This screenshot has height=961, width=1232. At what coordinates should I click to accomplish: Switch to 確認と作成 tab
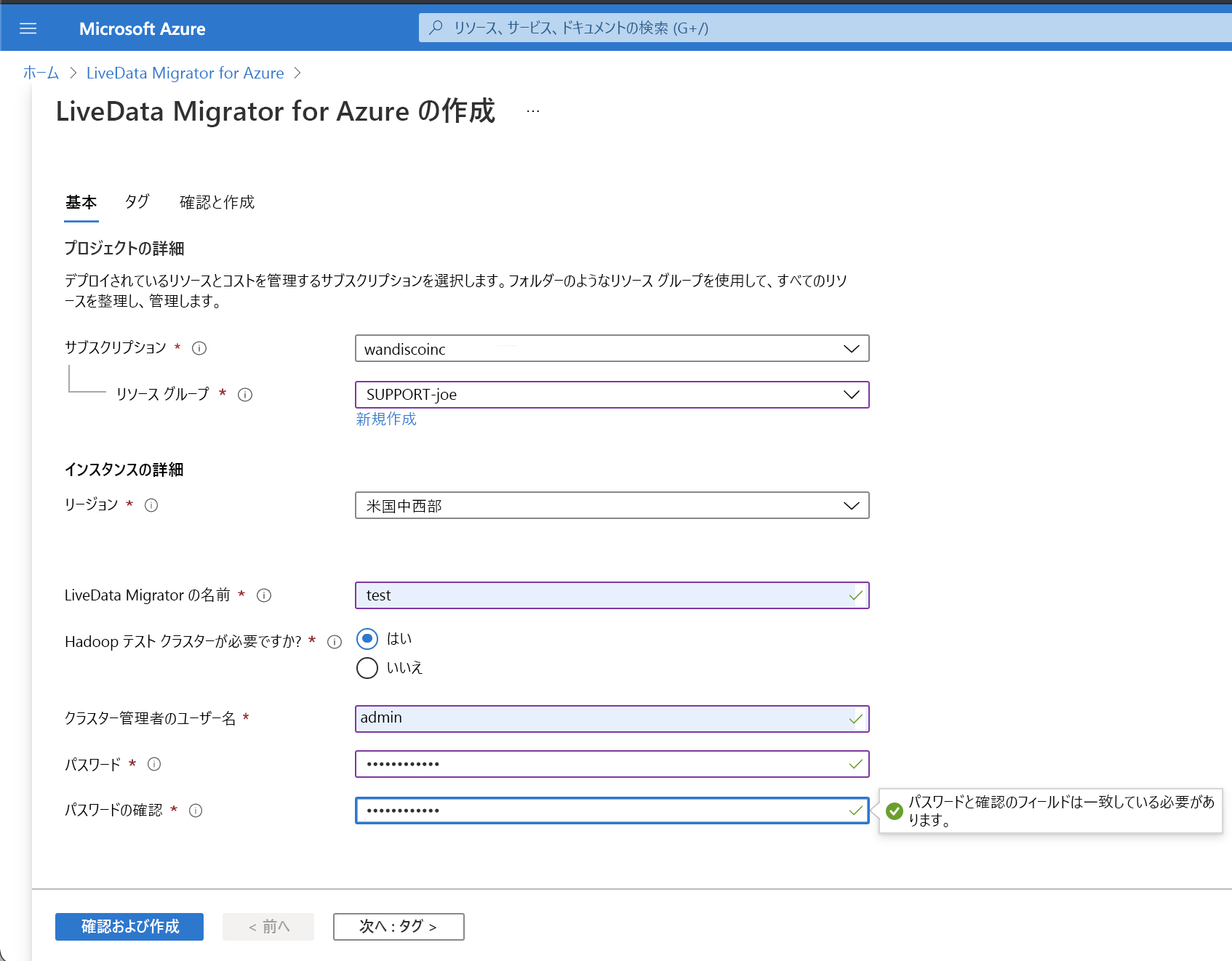point(217,202)
